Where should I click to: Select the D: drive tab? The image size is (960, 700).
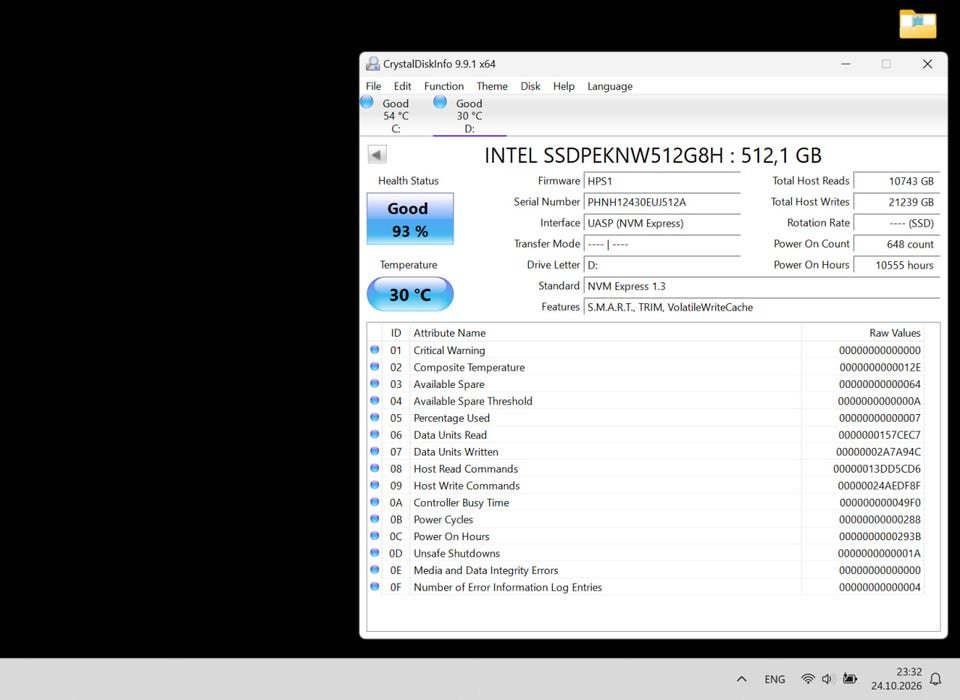(x=469, y=116)
